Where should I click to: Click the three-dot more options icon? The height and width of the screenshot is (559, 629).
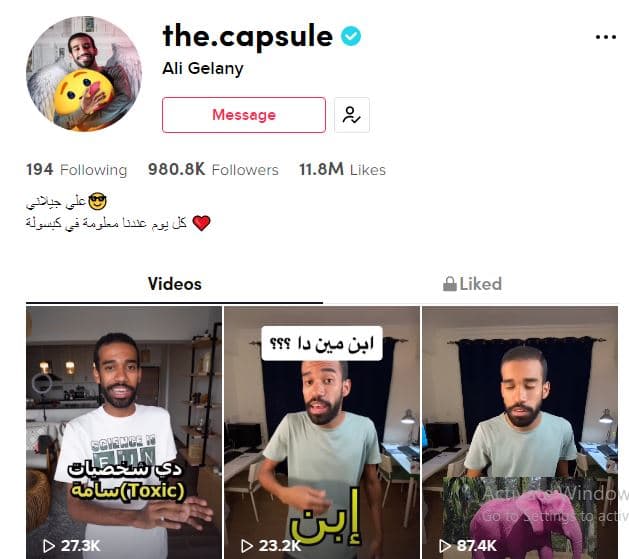point(605,37)
